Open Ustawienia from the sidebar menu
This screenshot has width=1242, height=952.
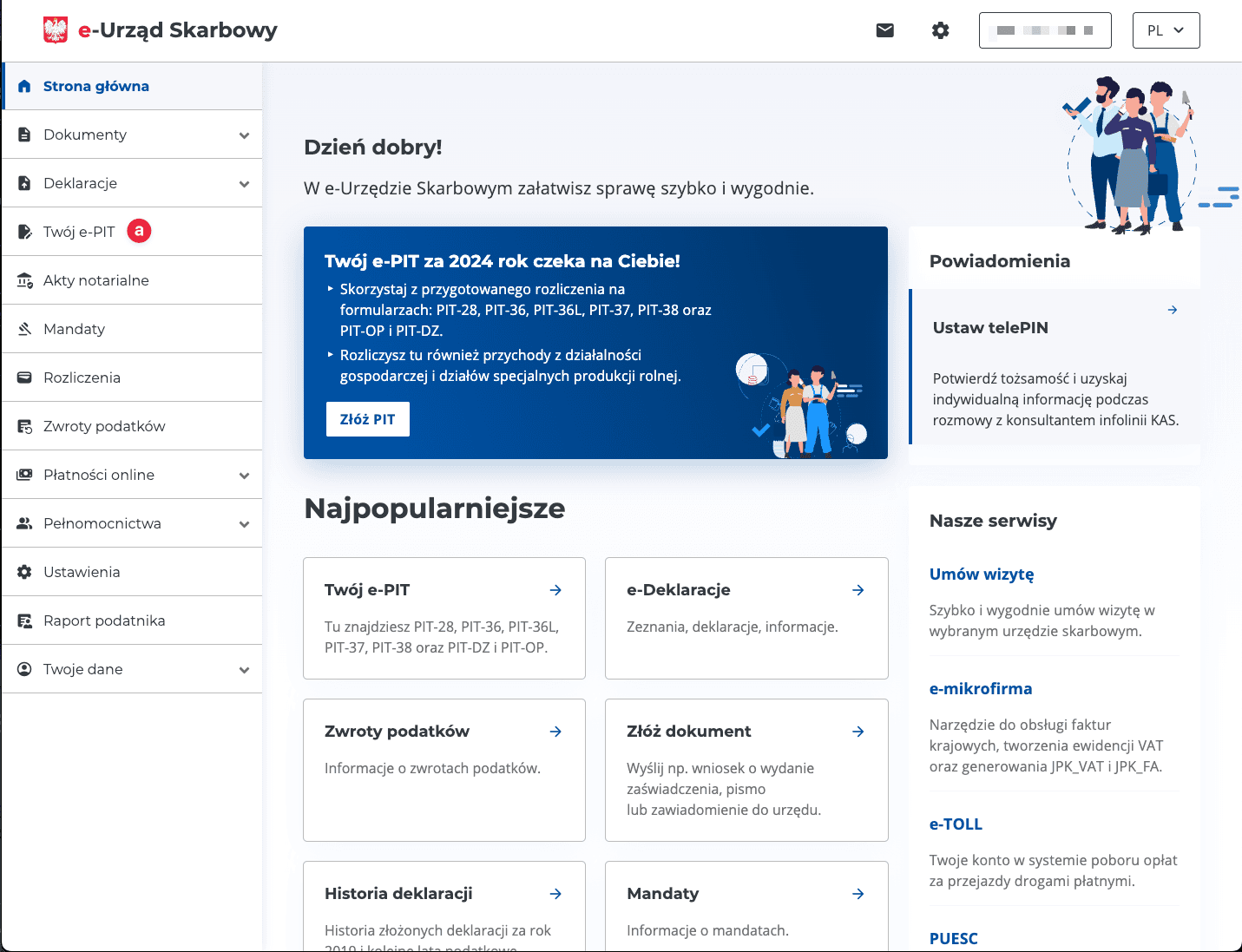click(82, 572)
